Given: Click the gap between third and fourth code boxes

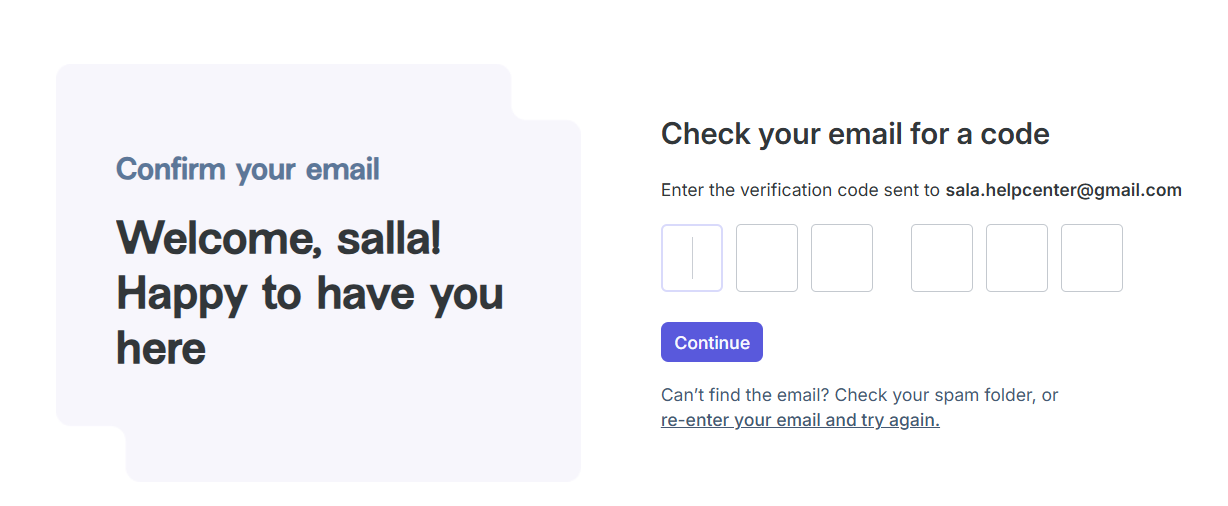Looking at the screenshot, I should click(x=892, y=258).
